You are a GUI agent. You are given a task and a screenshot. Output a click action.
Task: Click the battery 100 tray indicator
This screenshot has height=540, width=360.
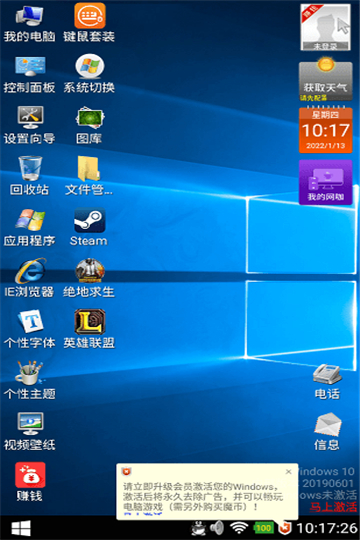(x=264, y=528)
